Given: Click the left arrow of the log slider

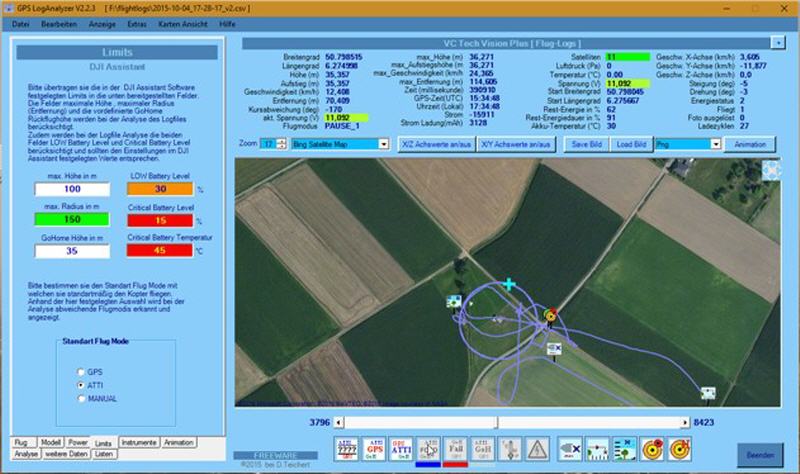Looking at the screenshot, I should point(338,422).
